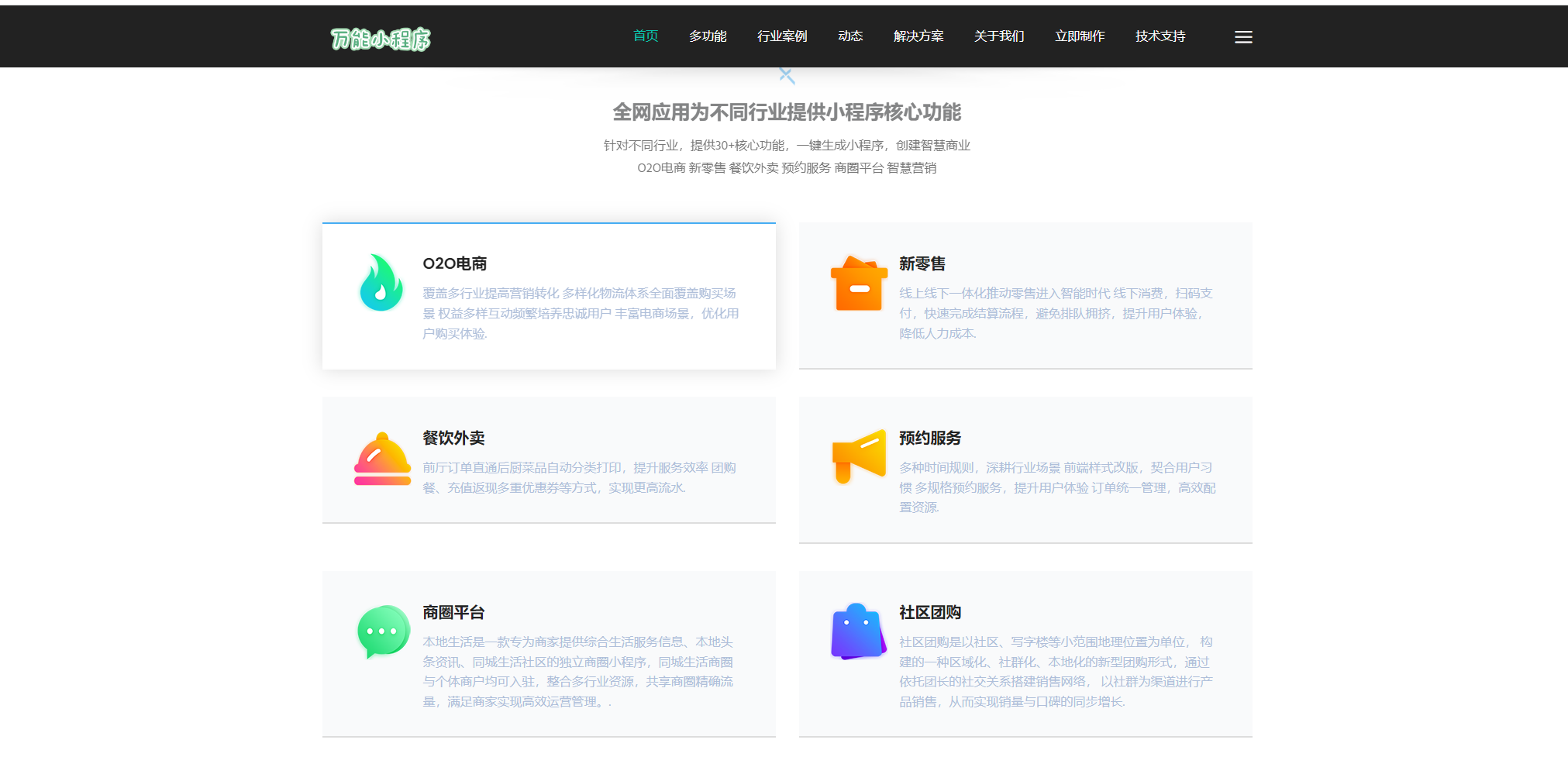Screen dimensions: 1568x781
Task: Click the 社区团购 description starting 社区团购是以社区
Action: [x=1056, y=672]
